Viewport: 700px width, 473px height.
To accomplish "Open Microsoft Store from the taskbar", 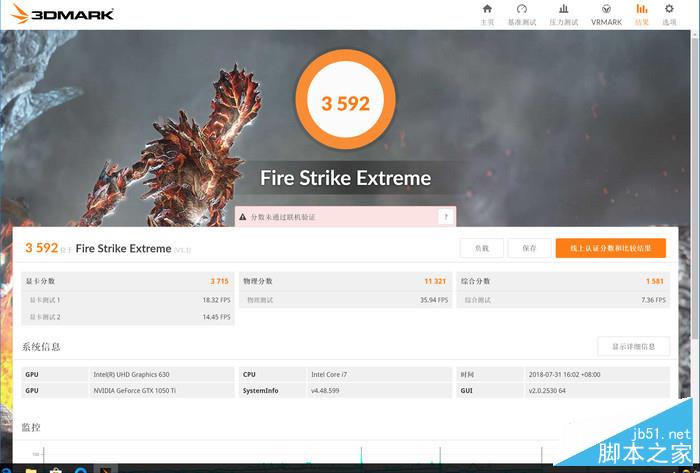I will (x=55, y=470).
